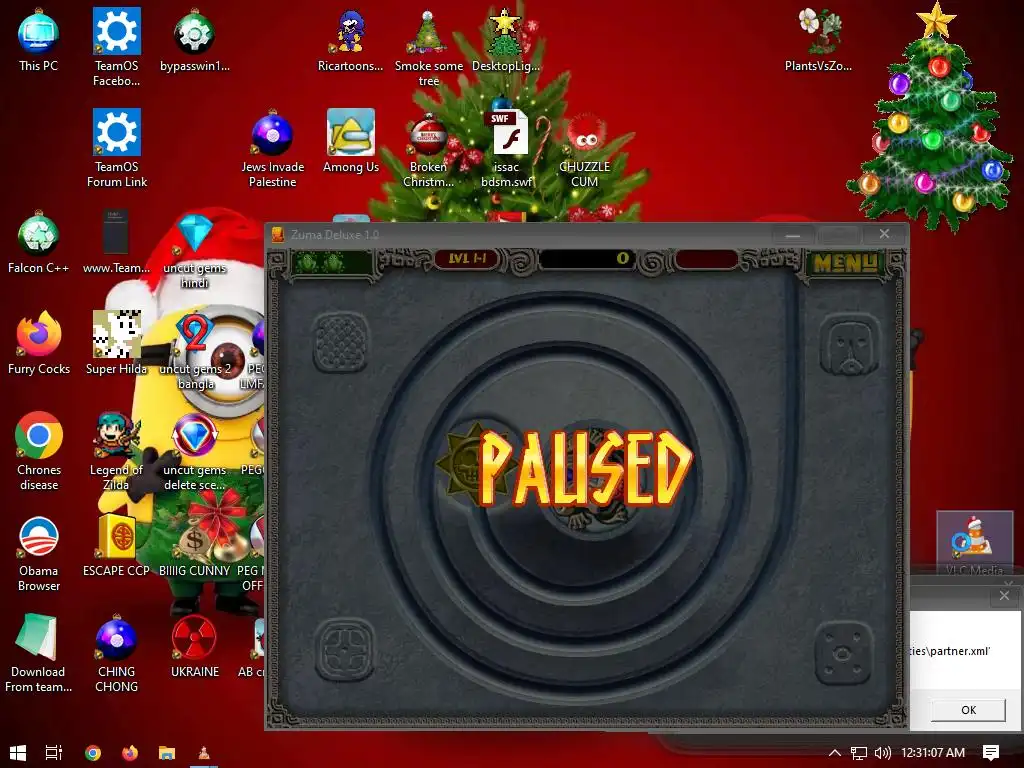
Task: Open Task View on the taskbar
Action: pyautogui.click(x=54, y=752)
